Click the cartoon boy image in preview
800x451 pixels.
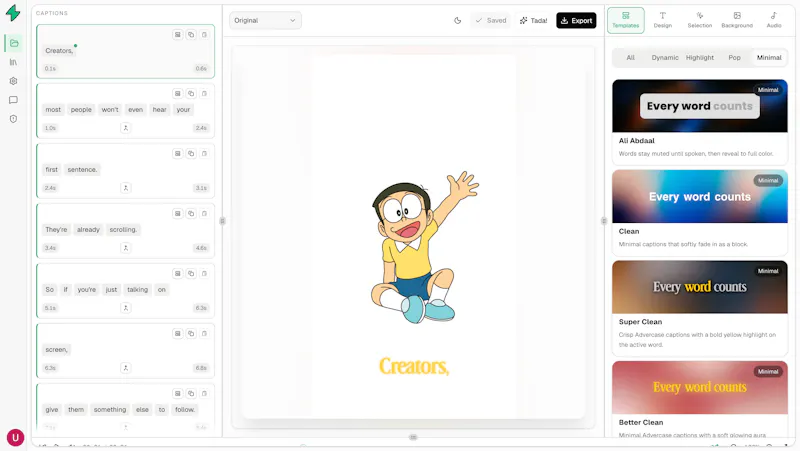coord(424,247)
